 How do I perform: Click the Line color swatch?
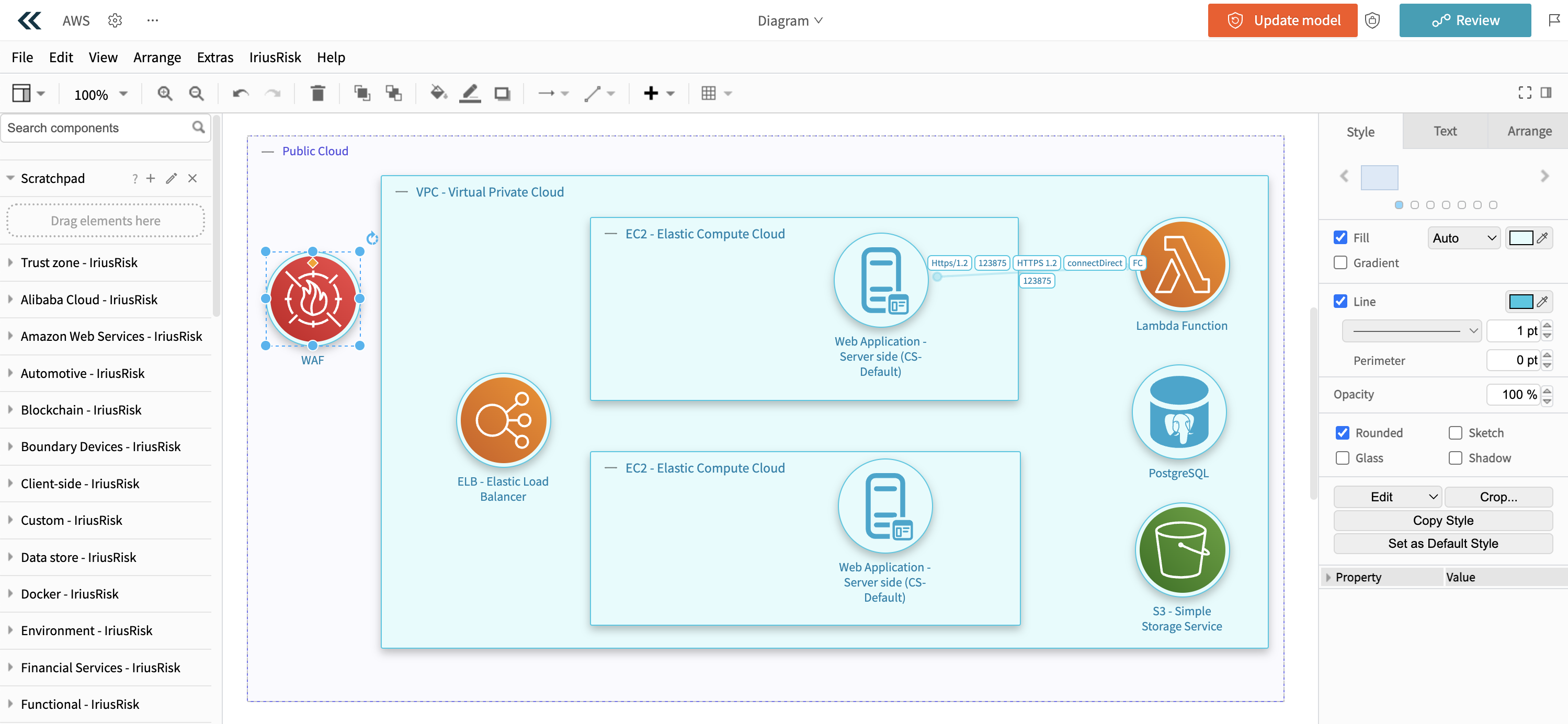(1520, 301)
